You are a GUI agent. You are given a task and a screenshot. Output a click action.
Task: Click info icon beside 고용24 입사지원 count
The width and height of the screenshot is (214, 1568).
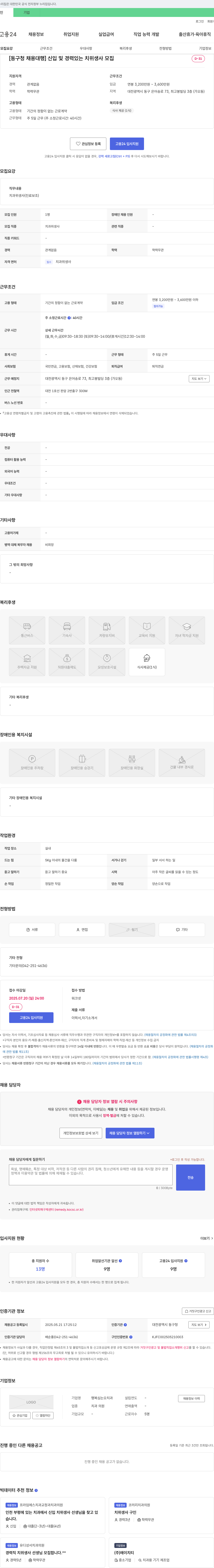(186, 1261)
